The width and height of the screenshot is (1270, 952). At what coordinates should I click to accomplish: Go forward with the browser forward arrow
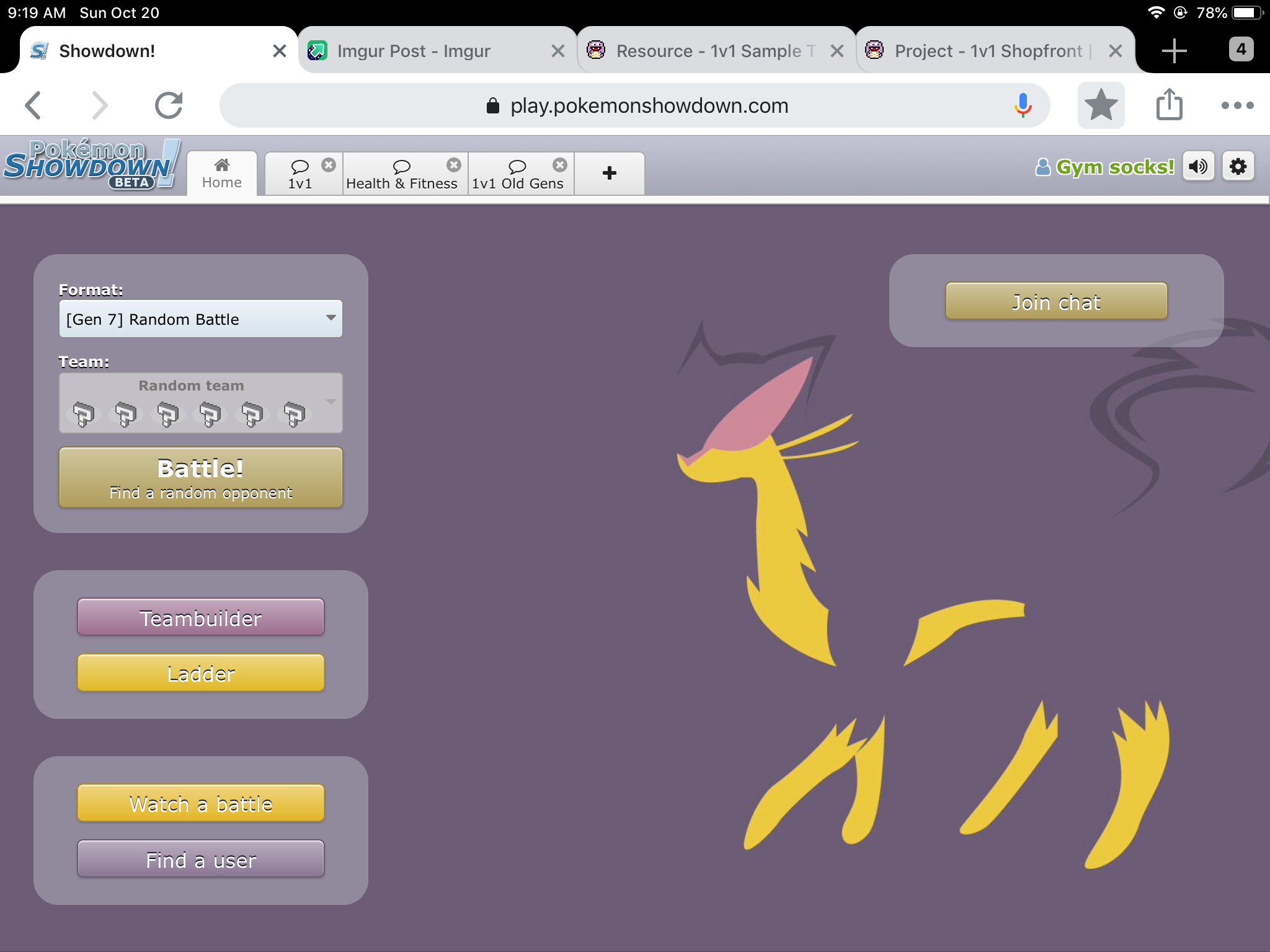(99, 105)
